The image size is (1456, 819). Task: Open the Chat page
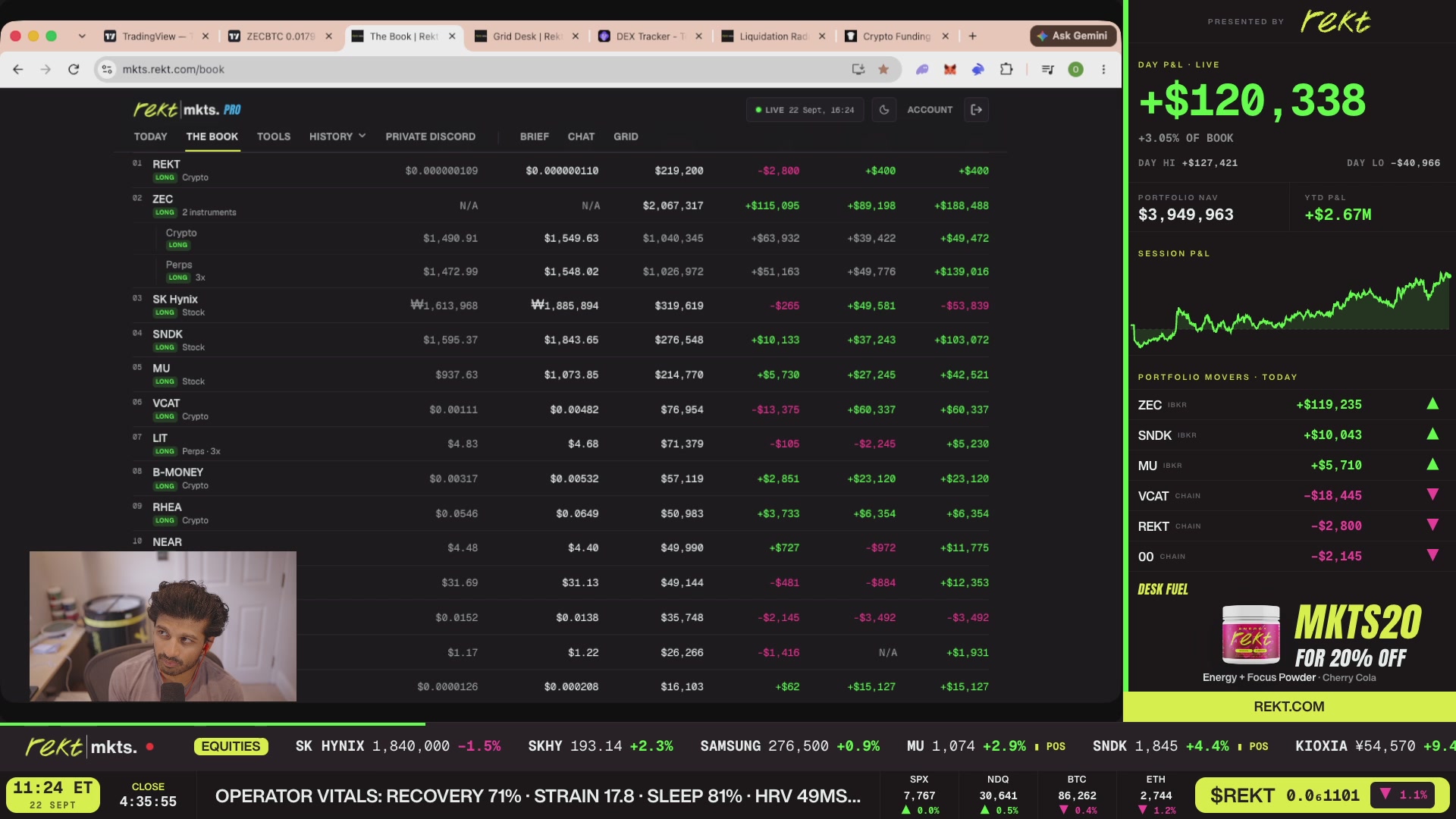[x=582, y=136]
